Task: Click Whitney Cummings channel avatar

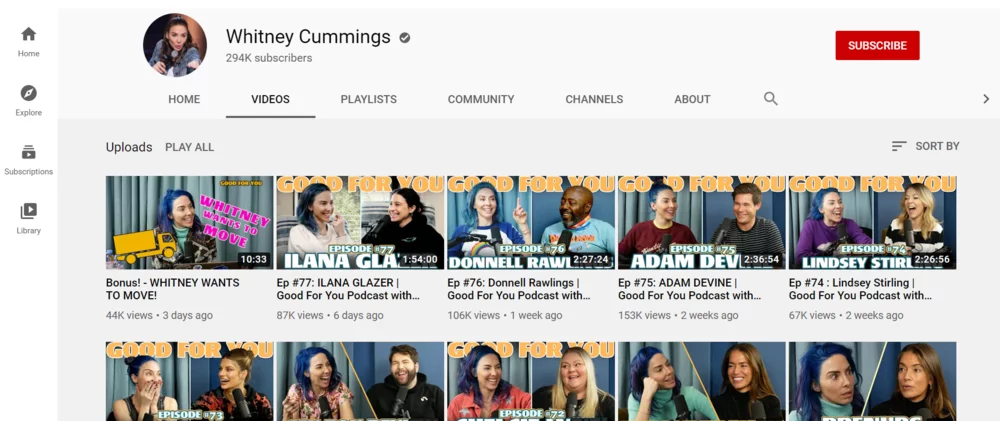Action: click(x=175, y=46)
